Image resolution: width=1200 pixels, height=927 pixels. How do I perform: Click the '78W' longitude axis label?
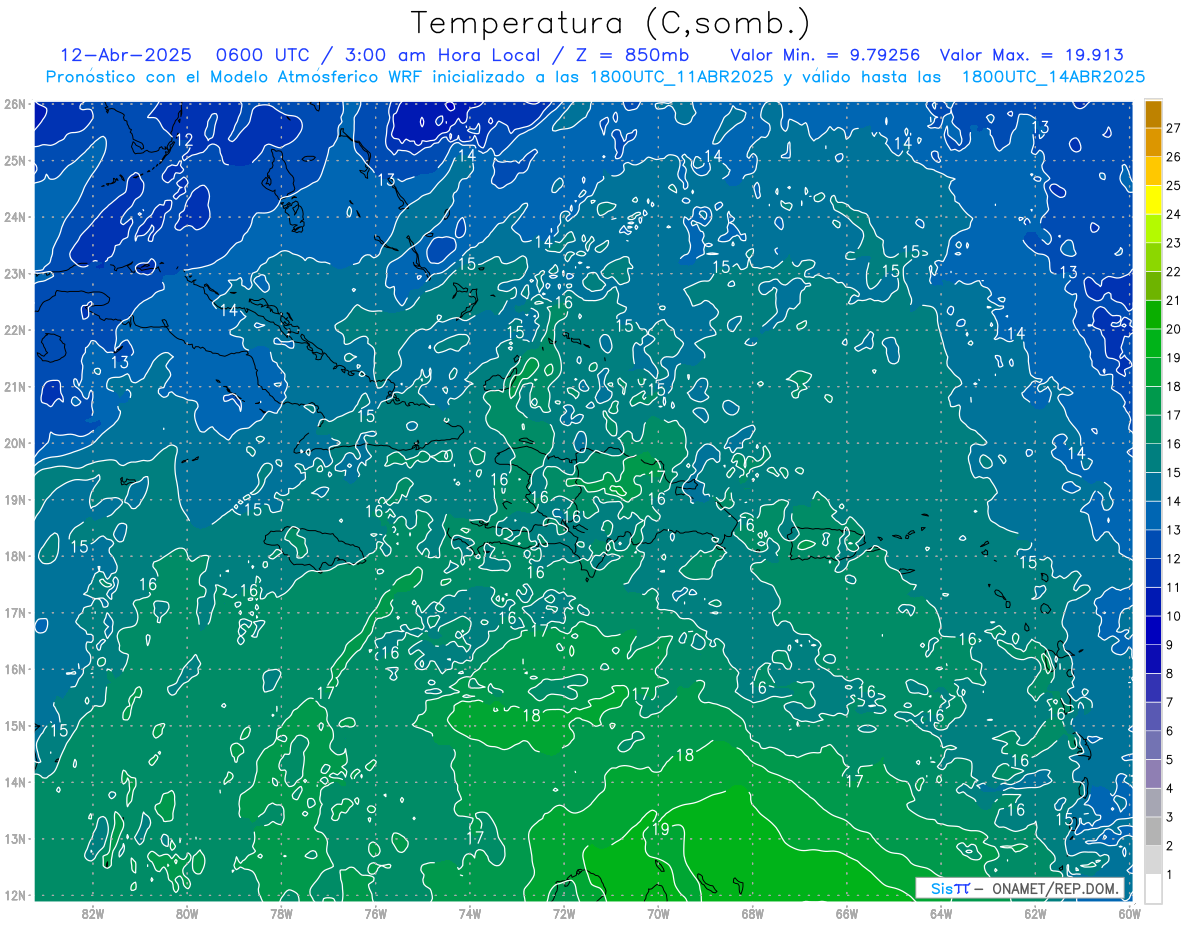[x=281, y=913]
